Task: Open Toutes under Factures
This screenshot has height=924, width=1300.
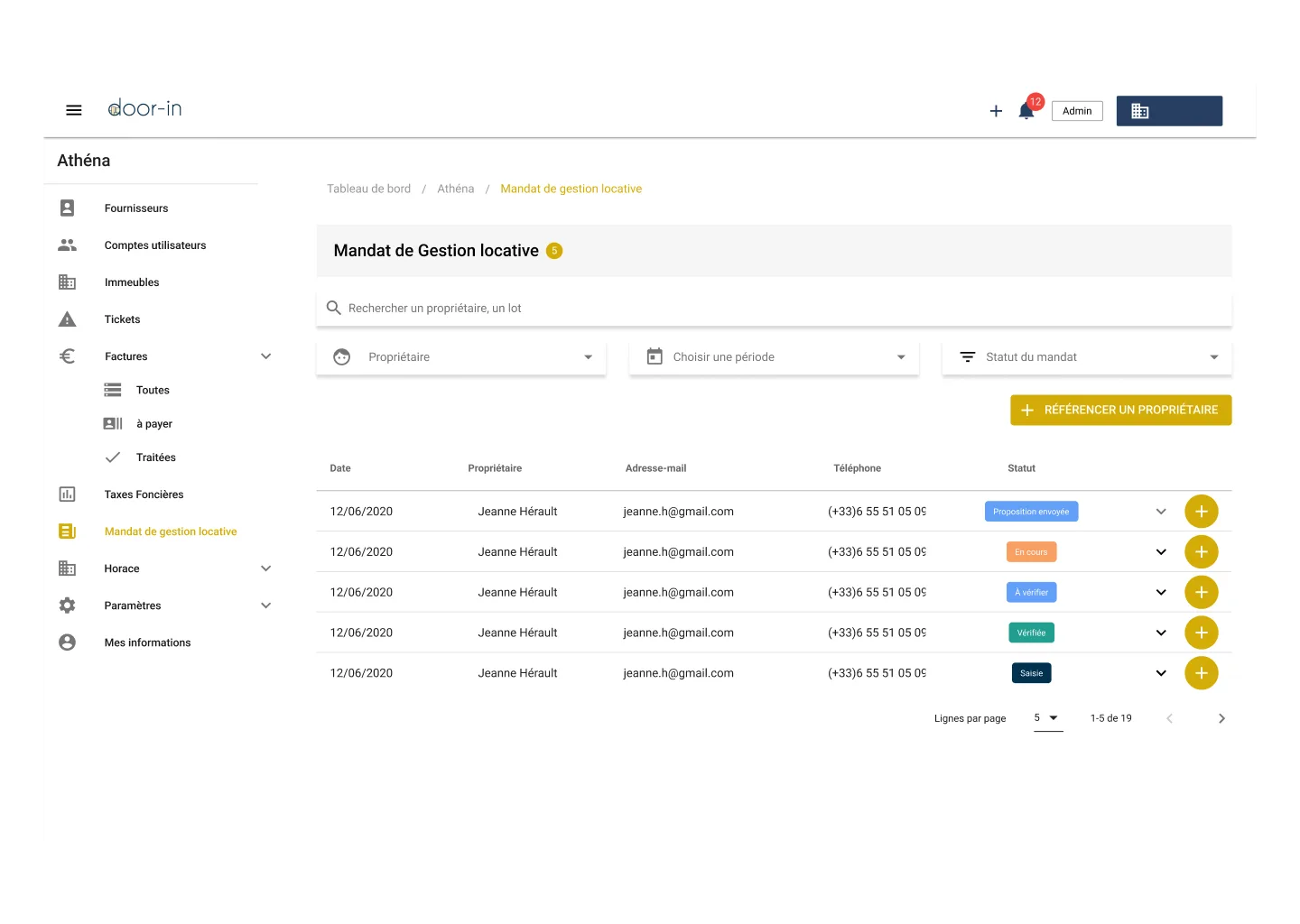Action: coord(153,391)
